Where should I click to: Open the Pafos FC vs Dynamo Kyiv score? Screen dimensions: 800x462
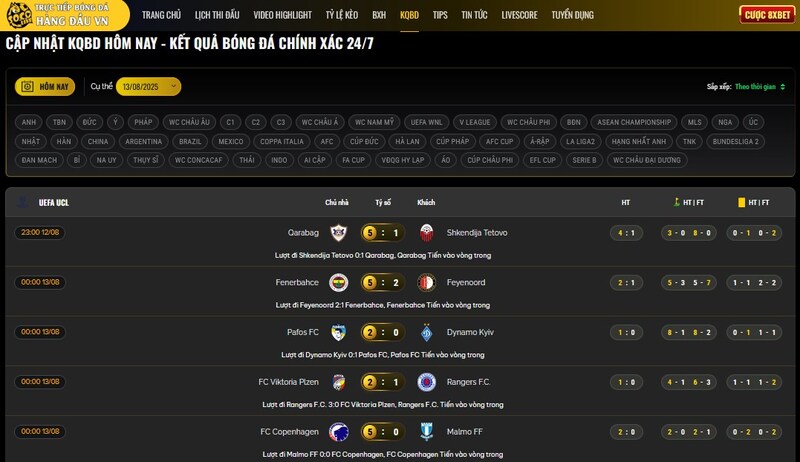pyautogui.click(x=383, y=332)
